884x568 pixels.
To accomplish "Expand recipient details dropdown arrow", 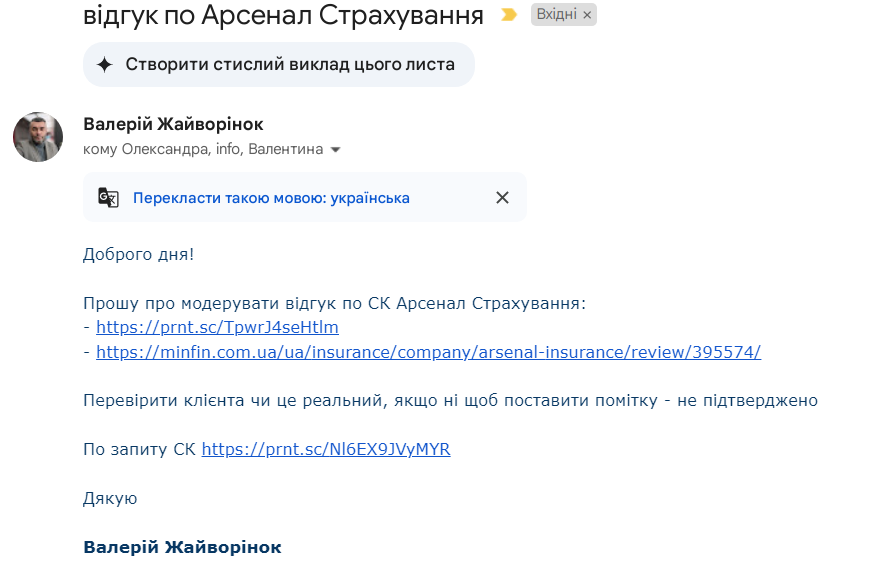I will tap(336, 150).
